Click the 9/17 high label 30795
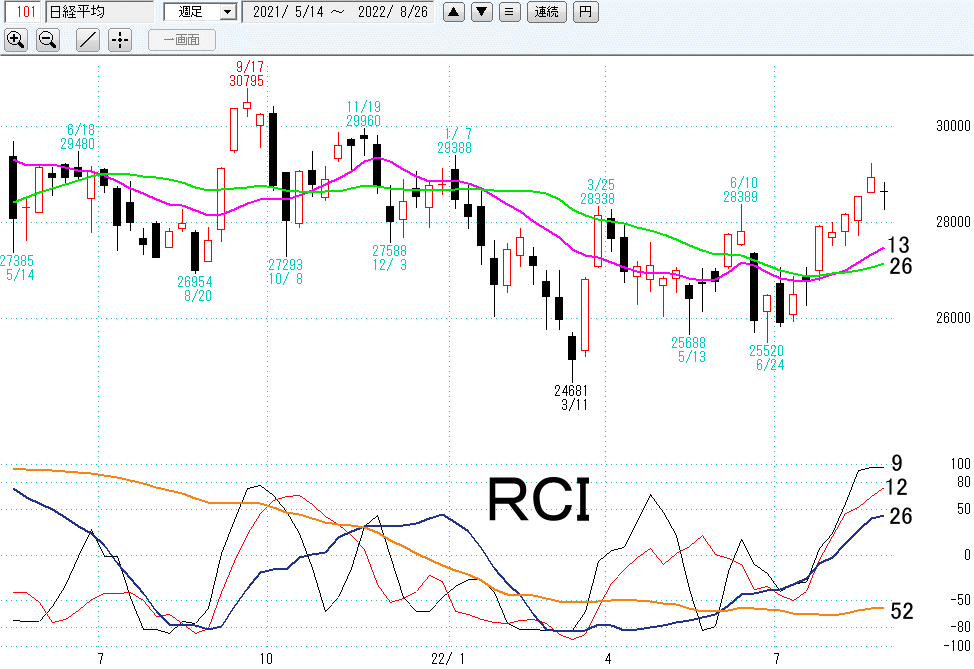 tap(246, 80)
